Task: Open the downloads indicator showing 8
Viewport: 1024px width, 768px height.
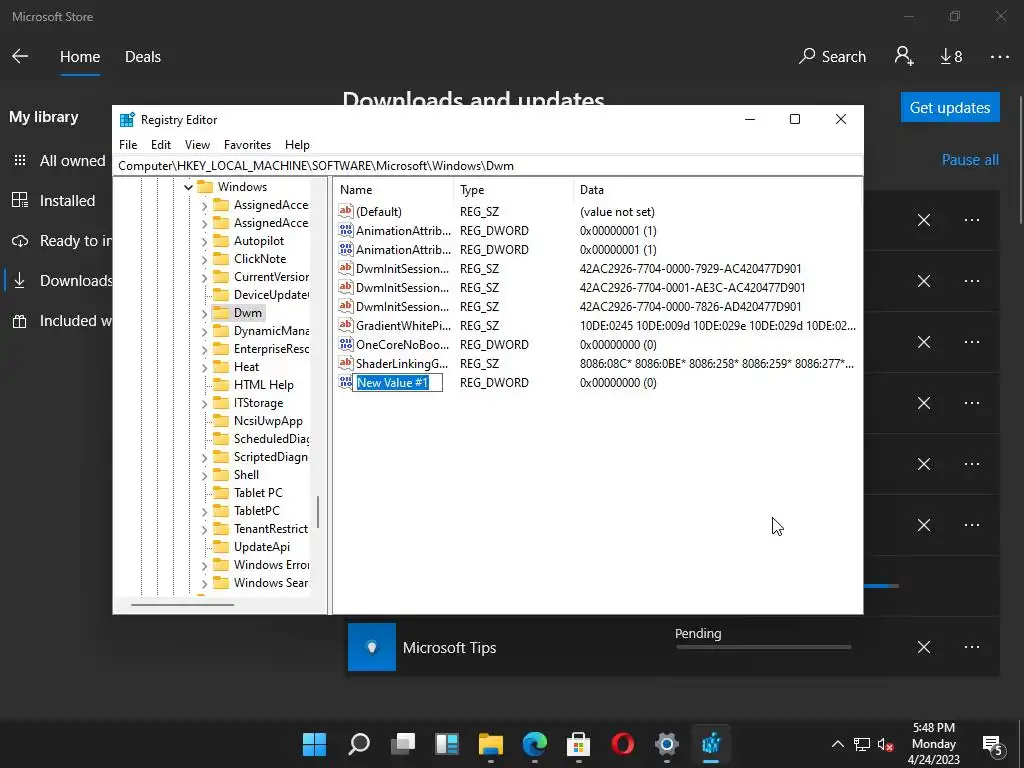Action: [951, 57]
